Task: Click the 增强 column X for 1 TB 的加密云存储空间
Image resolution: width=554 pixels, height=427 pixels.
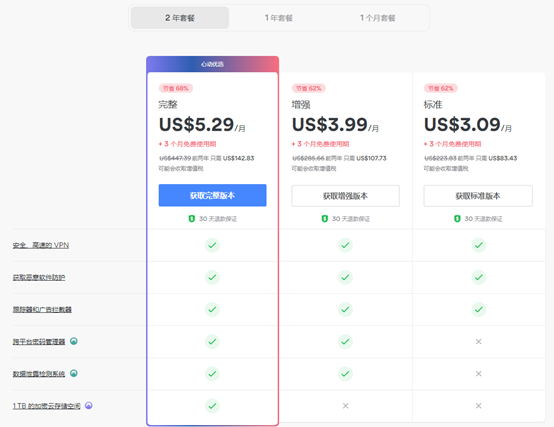Action: tap(345, 406)
